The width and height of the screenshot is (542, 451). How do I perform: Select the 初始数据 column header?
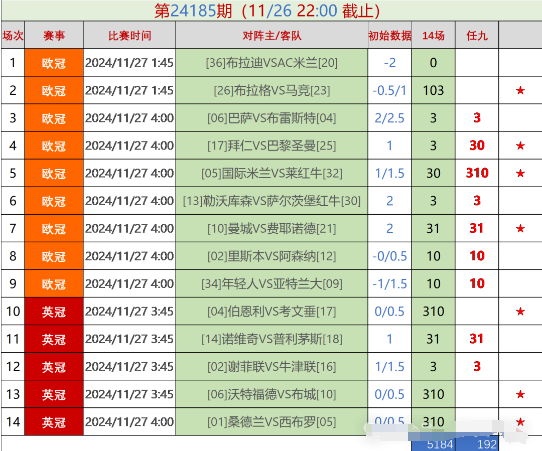pos(390,35)
